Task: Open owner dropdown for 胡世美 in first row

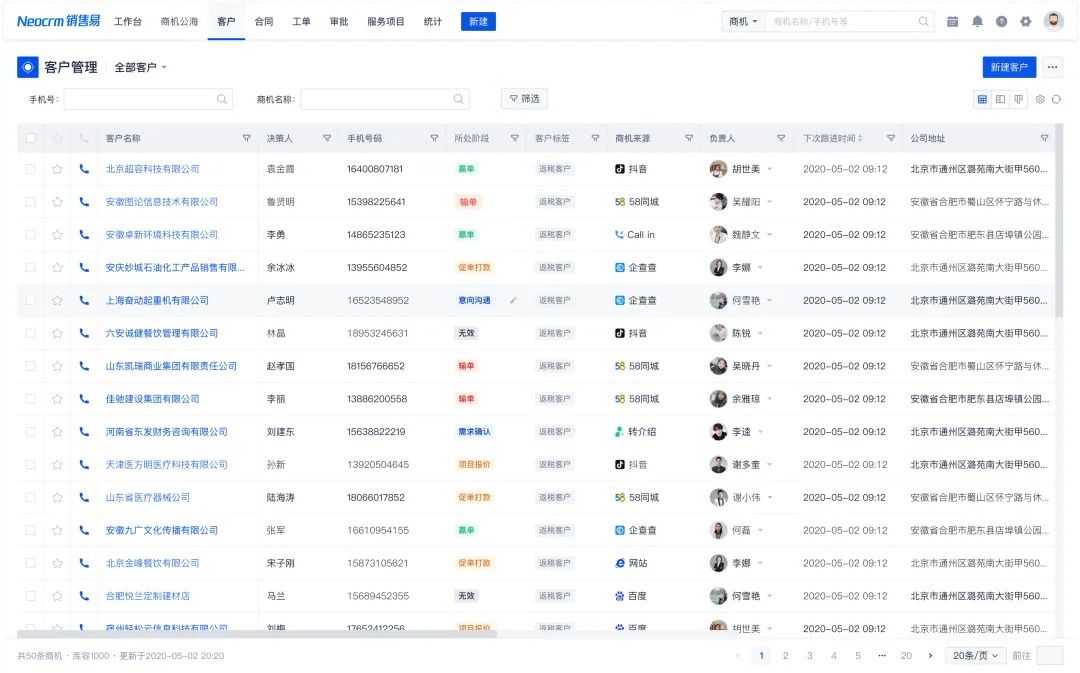Action: click(x=769, y=169)
